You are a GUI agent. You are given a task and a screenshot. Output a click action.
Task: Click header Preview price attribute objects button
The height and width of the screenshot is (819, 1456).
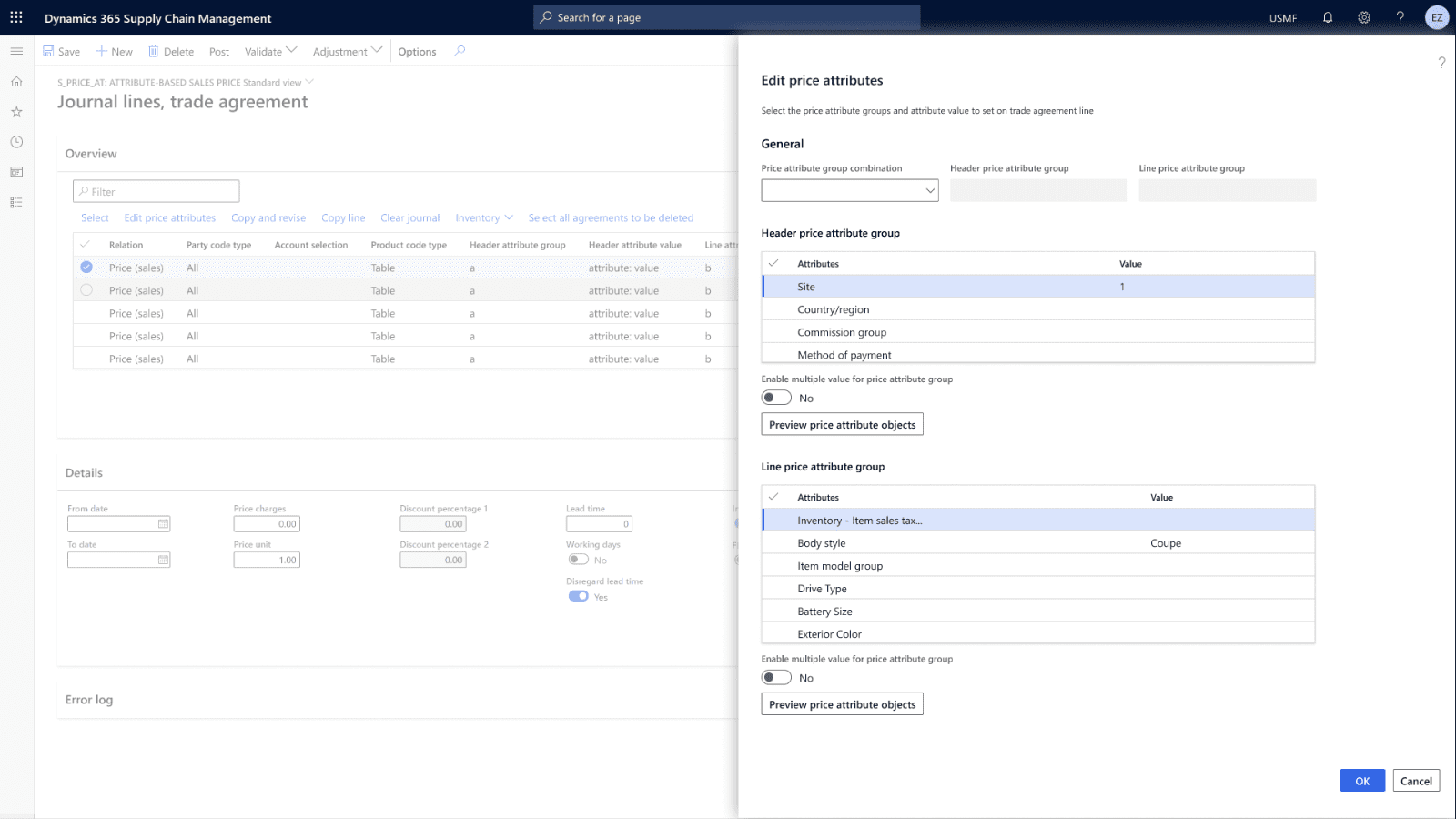[842, 425]
